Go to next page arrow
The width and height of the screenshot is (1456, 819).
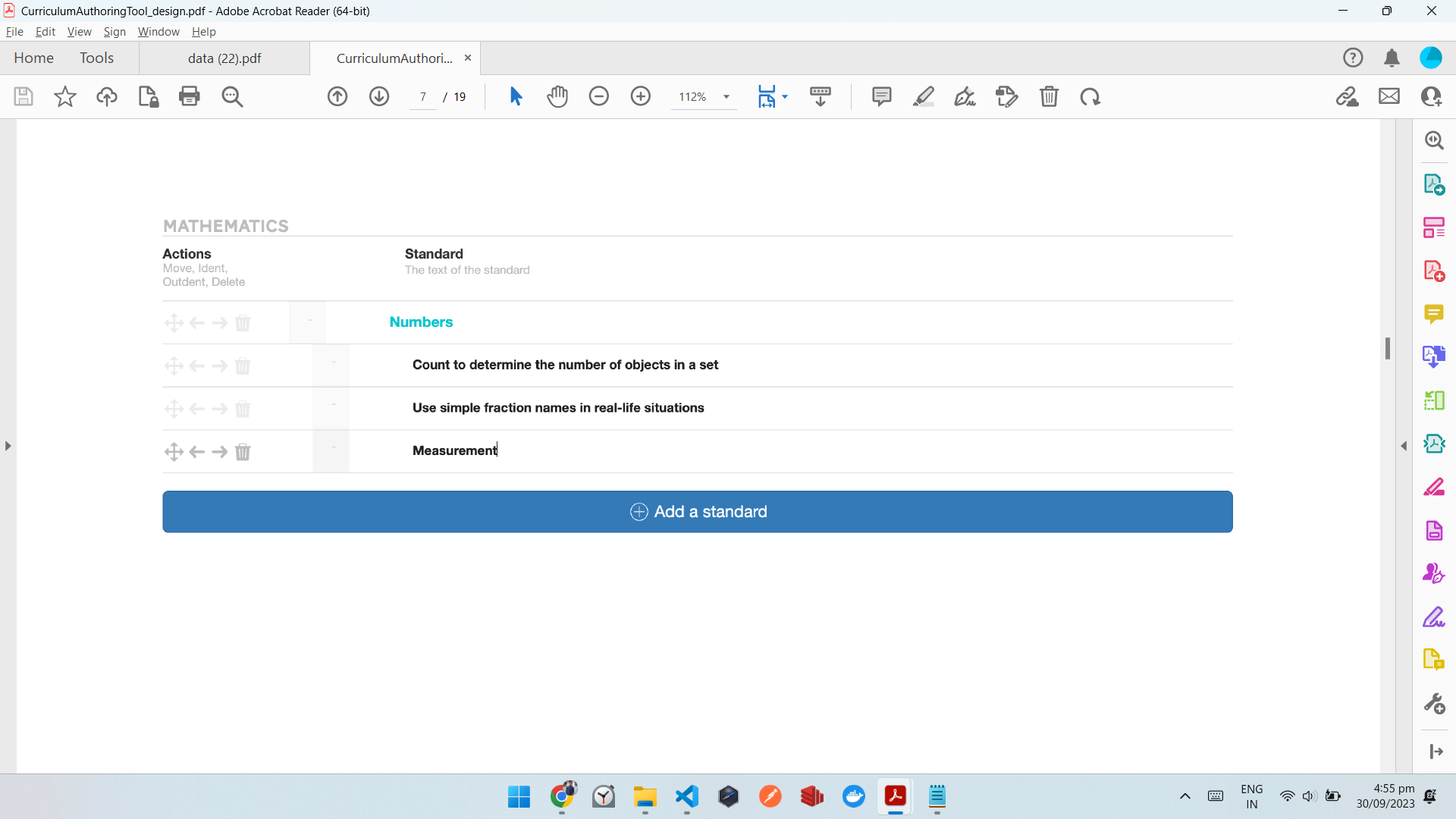[x=379, y=96]
